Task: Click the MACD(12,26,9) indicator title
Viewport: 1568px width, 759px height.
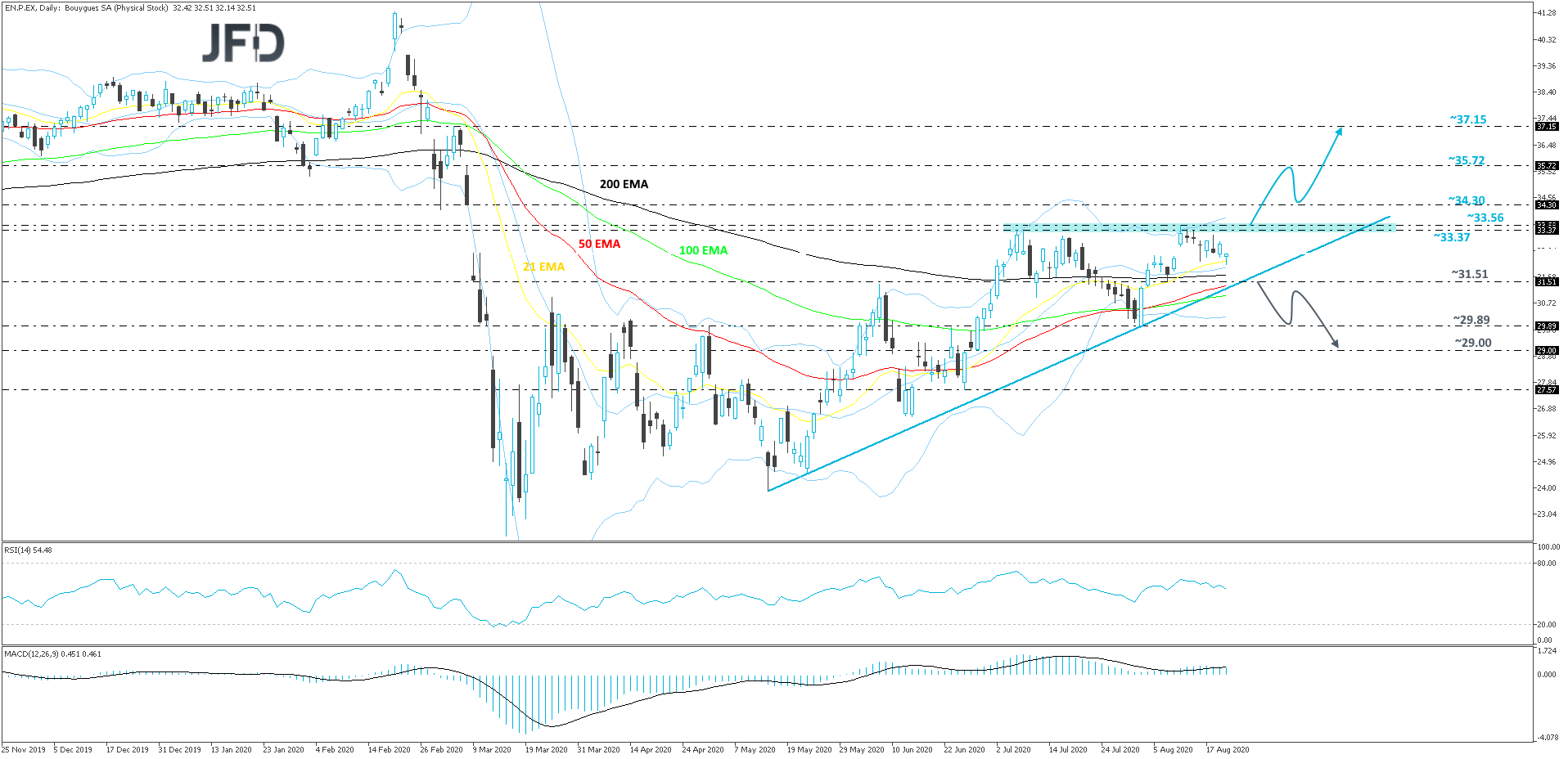Action: point(52,653)
